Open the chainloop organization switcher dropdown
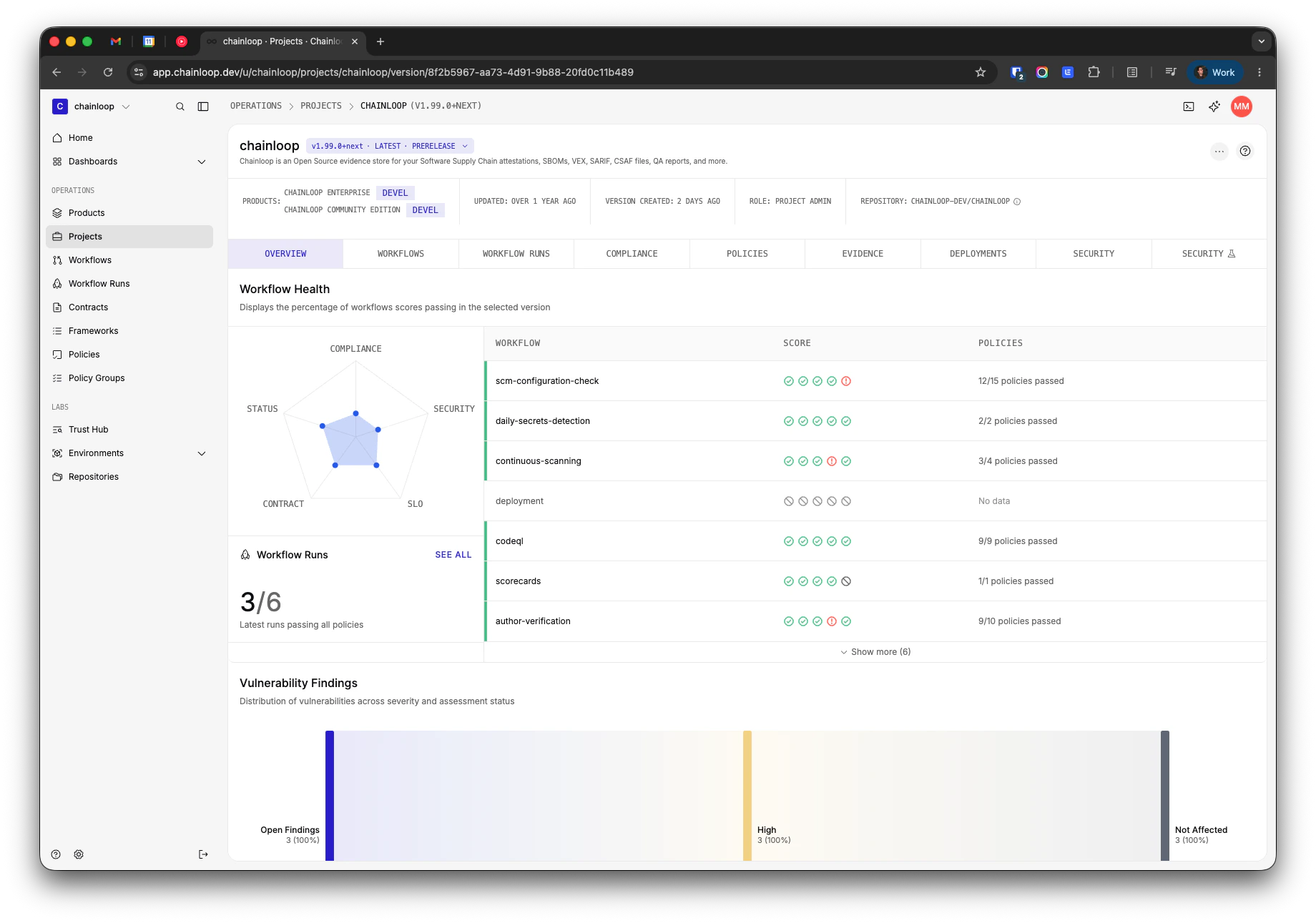The width and height of the screenshot is (1316, 923). coord(92,107)
